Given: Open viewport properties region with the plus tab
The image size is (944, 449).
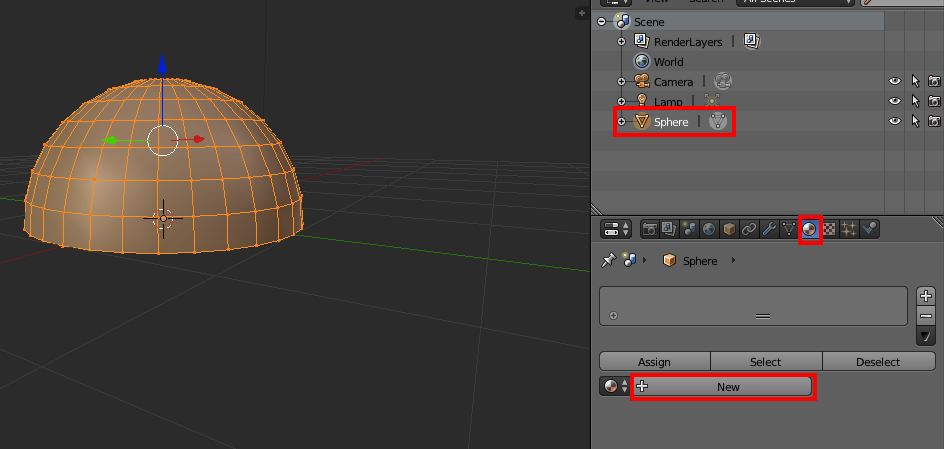Looking at the screenshot, I should (x=582, y=13).
